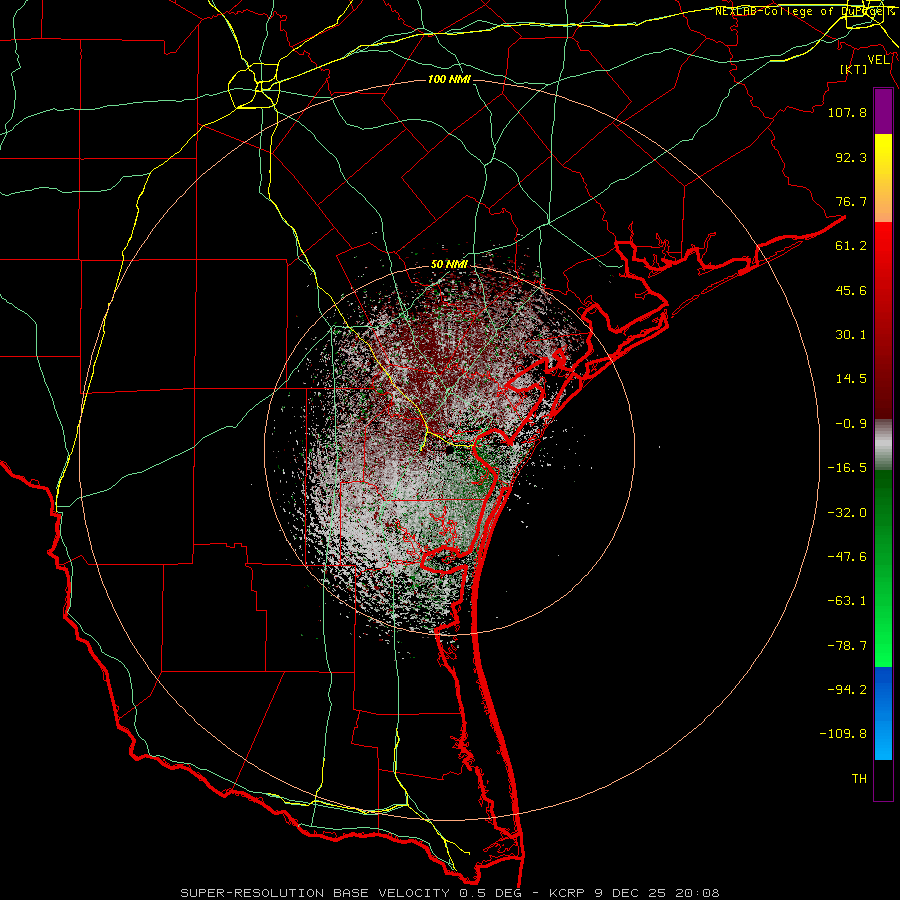Click the NEXLAB-College of DuPage credit text
Viewport: 900px width, 900px height.
[804, 11]
